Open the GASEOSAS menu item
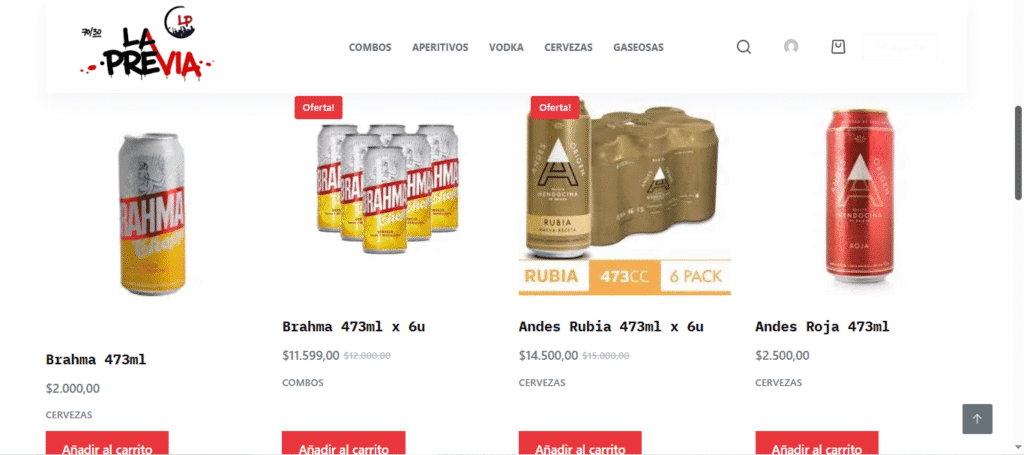The image size is (1024, 455). point(638,47)
